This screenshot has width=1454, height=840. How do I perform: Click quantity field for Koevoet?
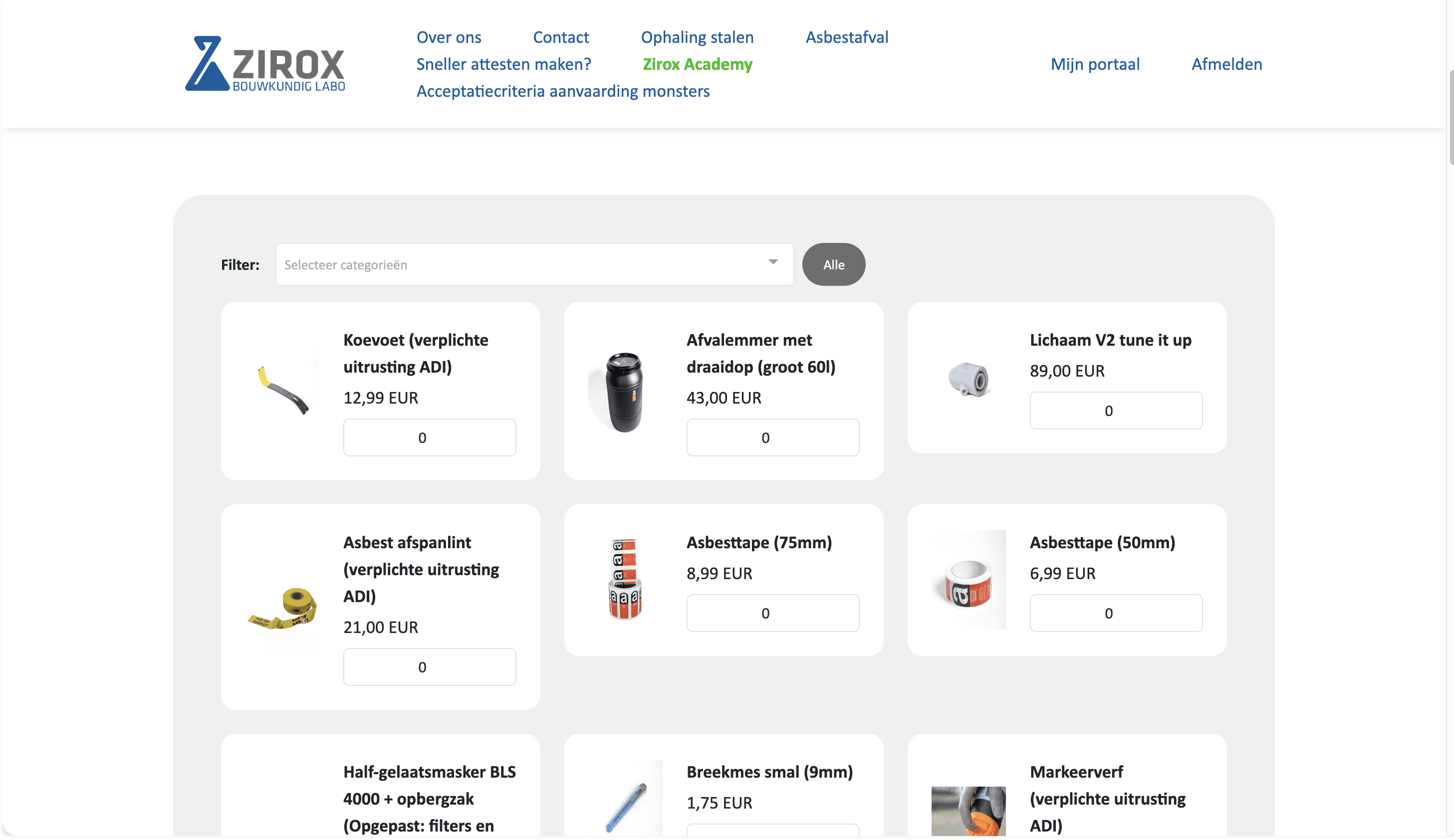pyautogui.click(x=429, y=438)
